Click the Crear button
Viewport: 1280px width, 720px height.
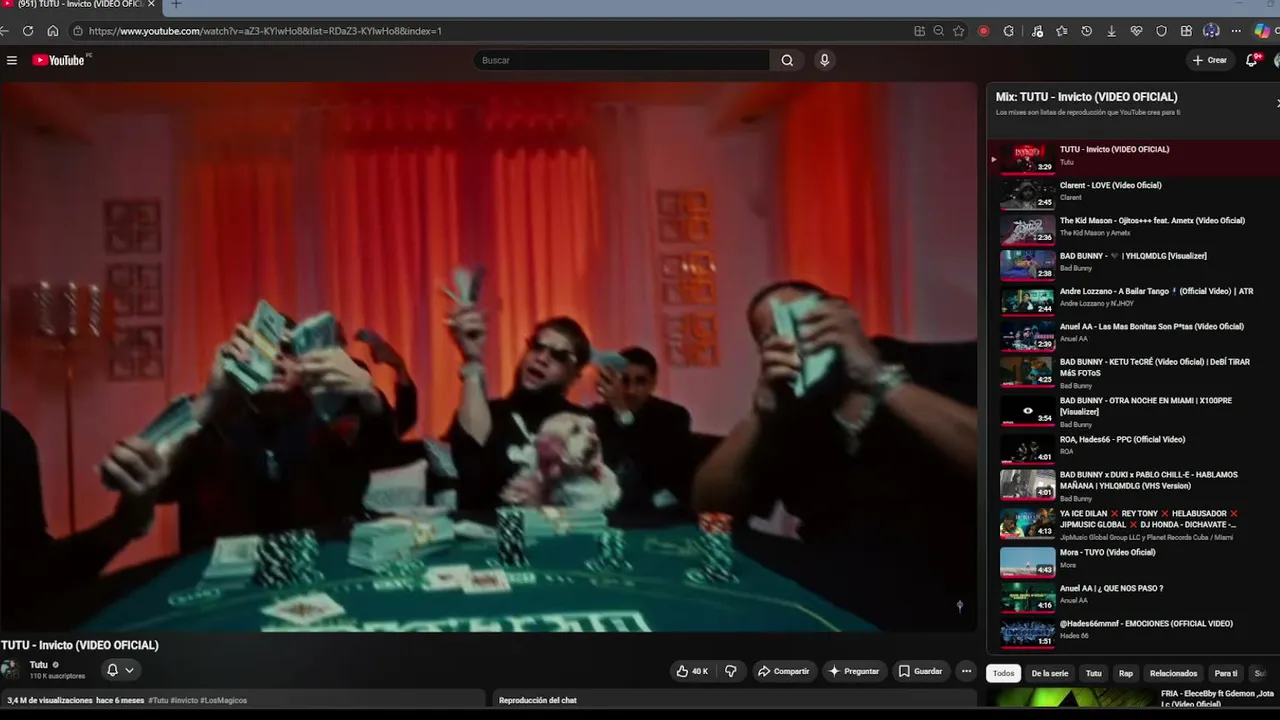[1209, 60]
